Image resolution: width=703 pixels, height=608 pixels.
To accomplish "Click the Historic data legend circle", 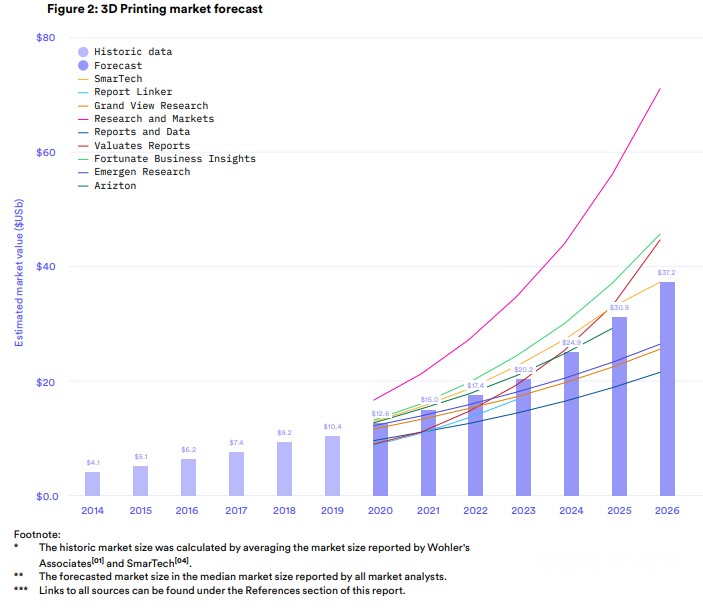I will click(x=84, y=52).
